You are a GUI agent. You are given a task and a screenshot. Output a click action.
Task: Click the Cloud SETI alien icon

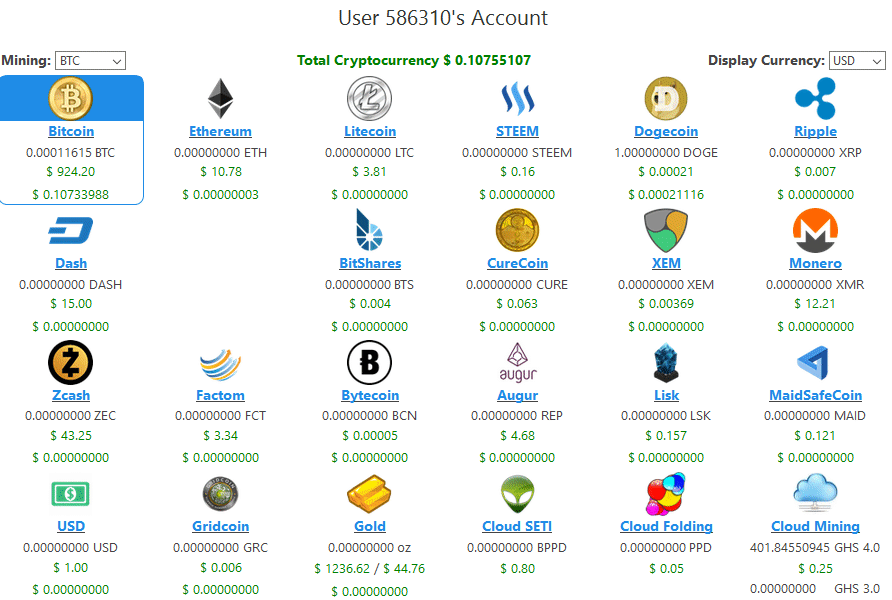517,494
